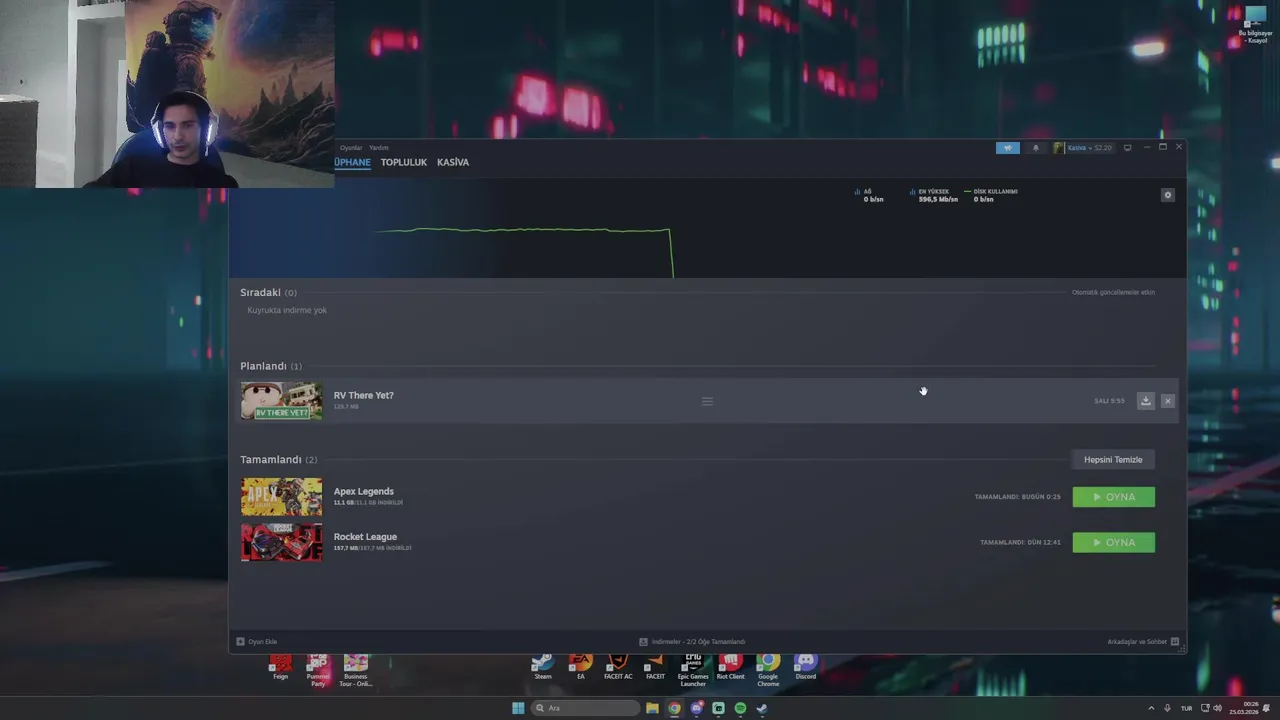Click the Apex Legends title

point(363,491)
